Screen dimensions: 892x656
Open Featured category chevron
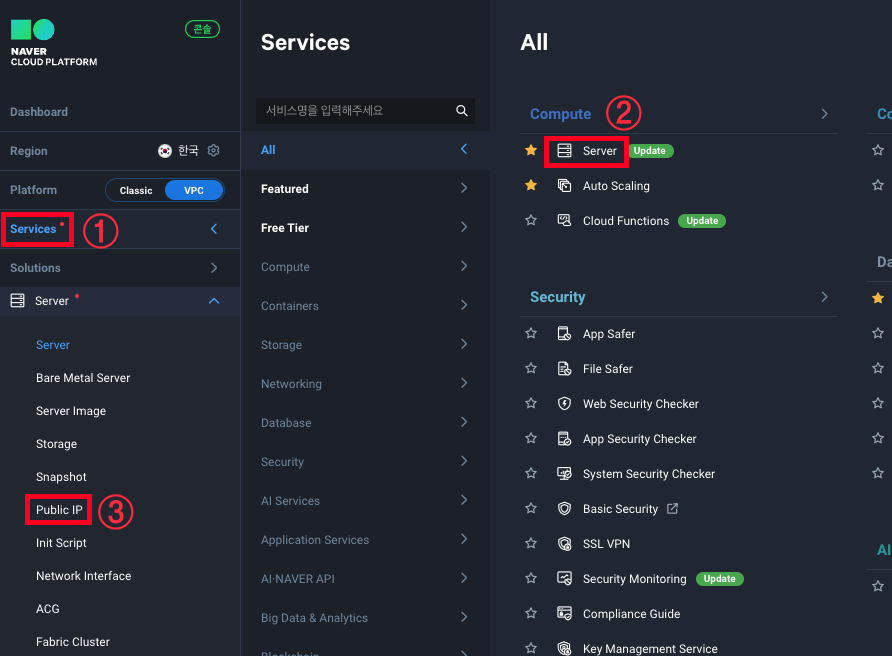point(464,188)
